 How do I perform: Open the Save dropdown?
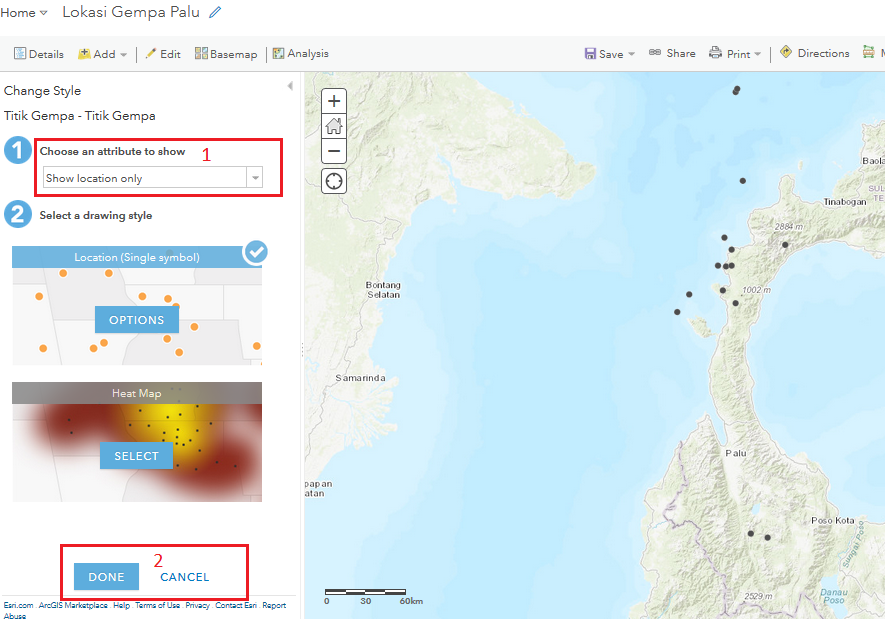[x=610, y=54]
